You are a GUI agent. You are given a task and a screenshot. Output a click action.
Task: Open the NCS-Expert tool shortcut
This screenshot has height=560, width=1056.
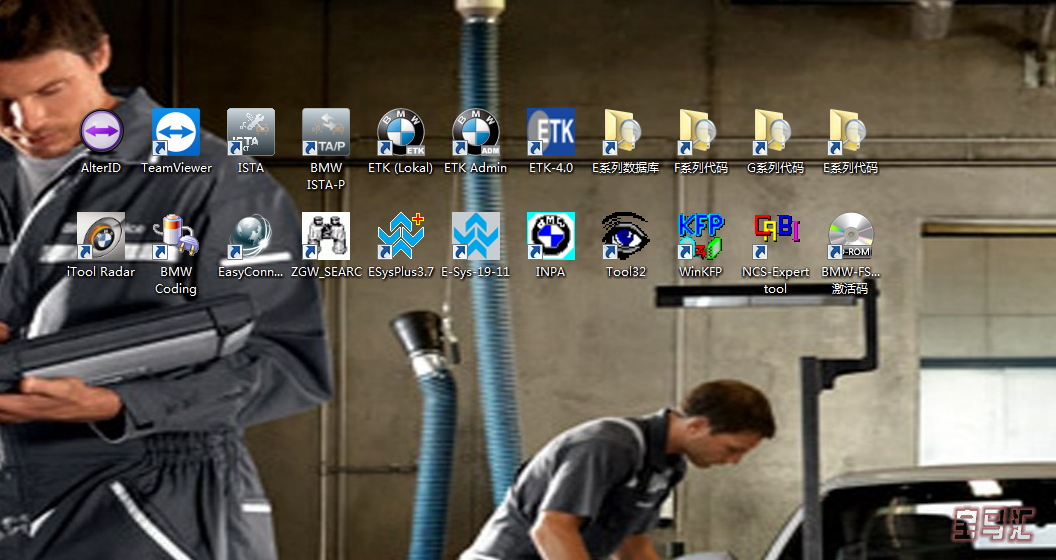point(775,236)
